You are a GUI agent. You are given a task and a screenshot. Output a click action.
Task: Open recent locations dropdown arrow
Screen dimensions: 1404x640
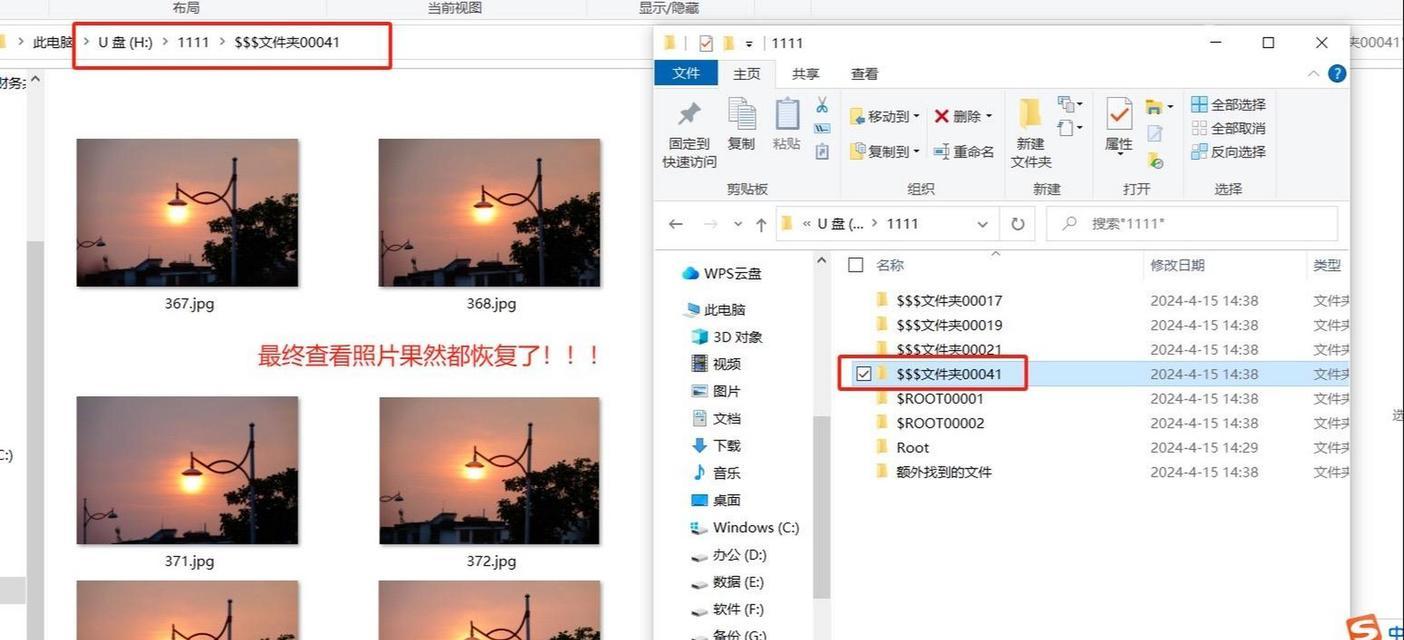point(738,224)
